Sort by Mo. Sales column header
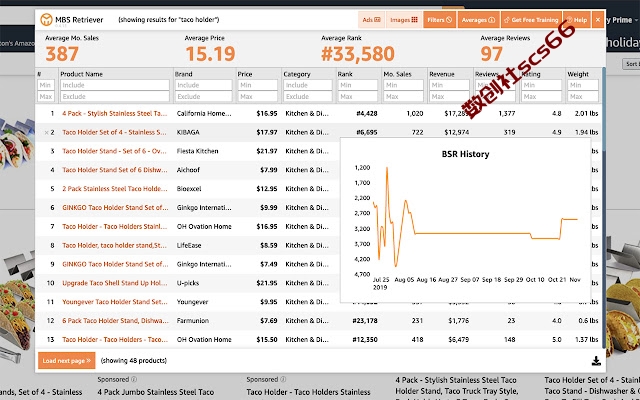640x400 pixels. 398,74
